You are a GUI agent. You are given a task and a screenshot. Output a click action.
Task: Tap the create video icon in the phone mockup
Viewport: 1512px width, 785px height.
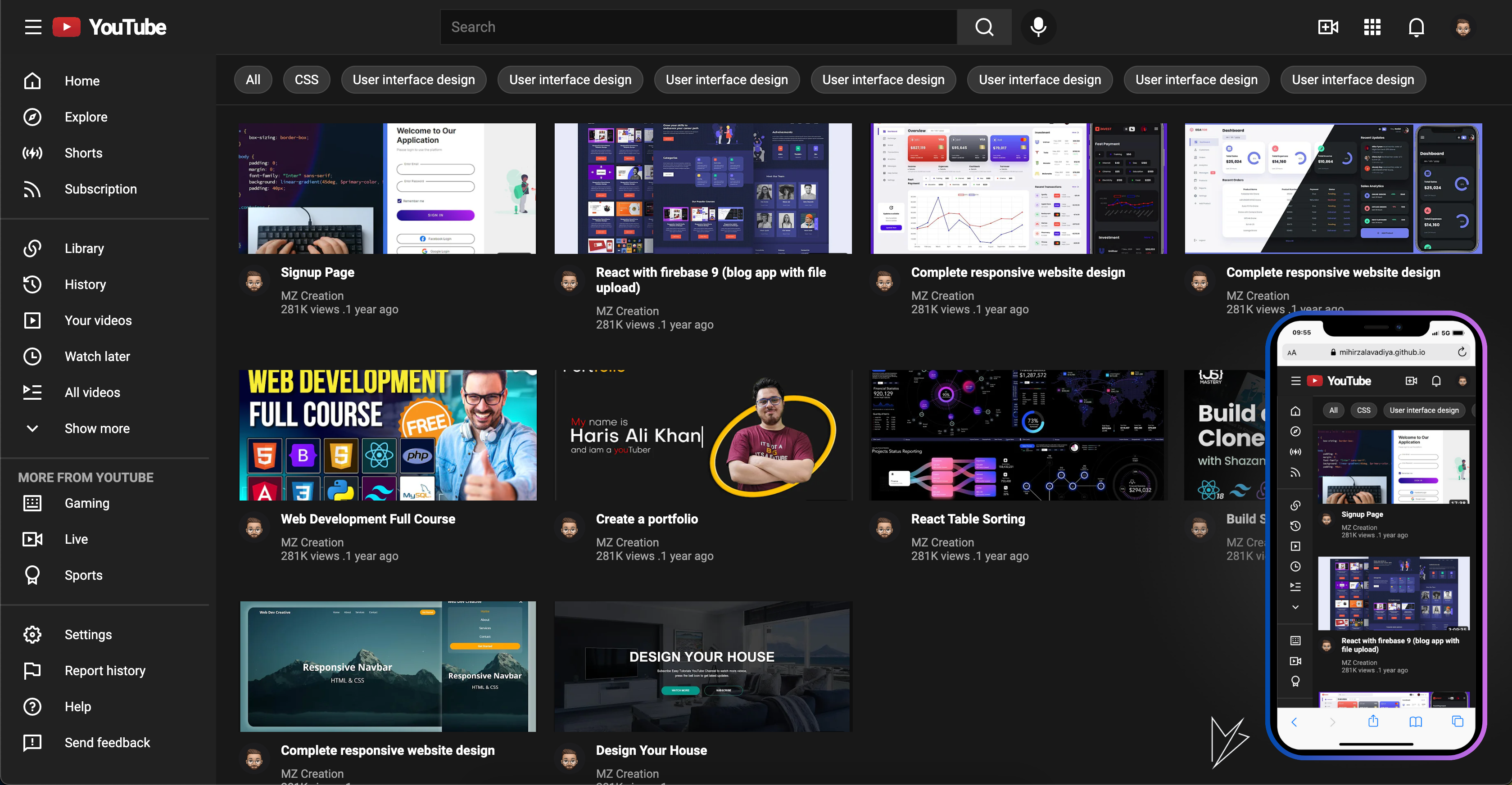[1412, 381]
